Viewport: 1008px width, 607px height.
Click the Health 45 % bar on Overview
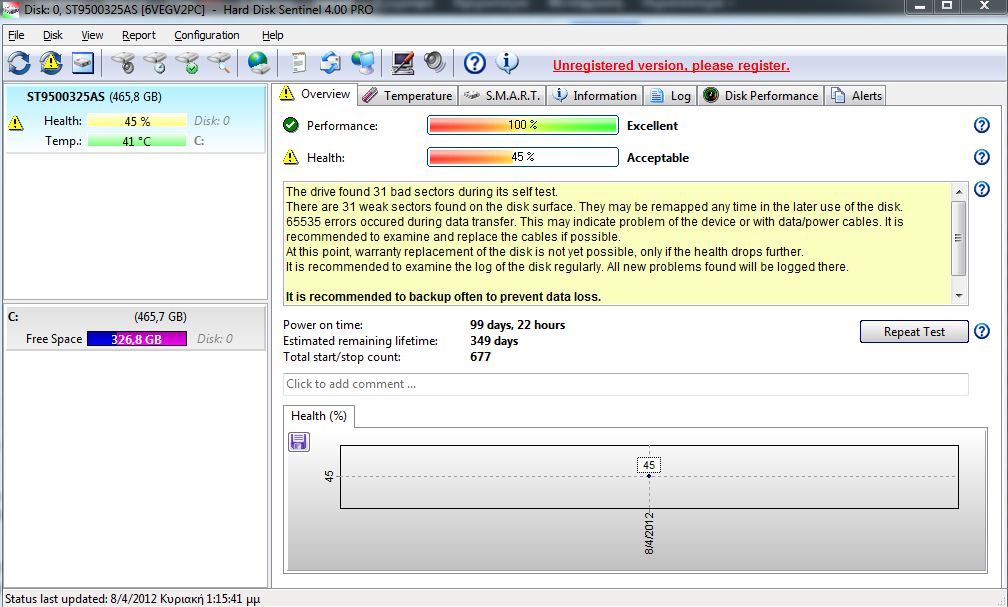523,157
